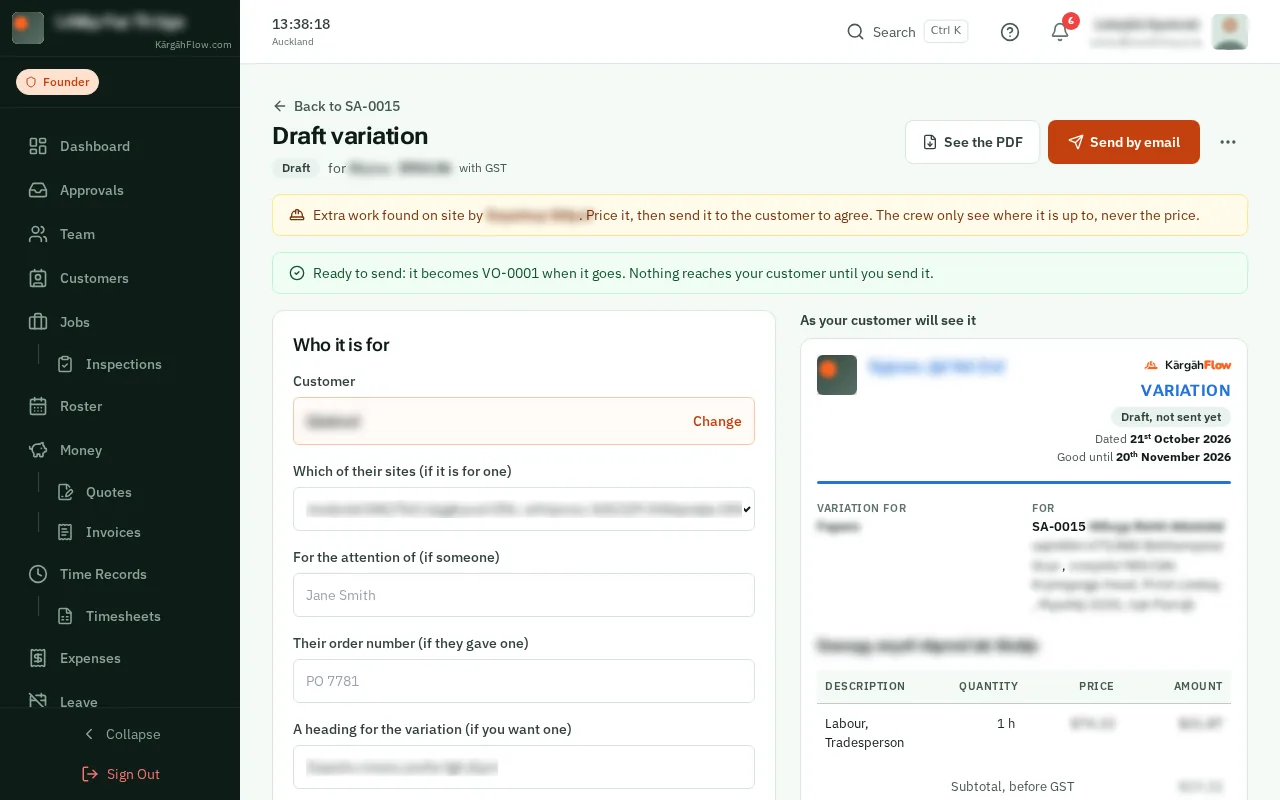Viewport: 1280px width, 800px height.
Task: Click the 'Labour, Tradesperson' line description
Action: click(865, 733)
